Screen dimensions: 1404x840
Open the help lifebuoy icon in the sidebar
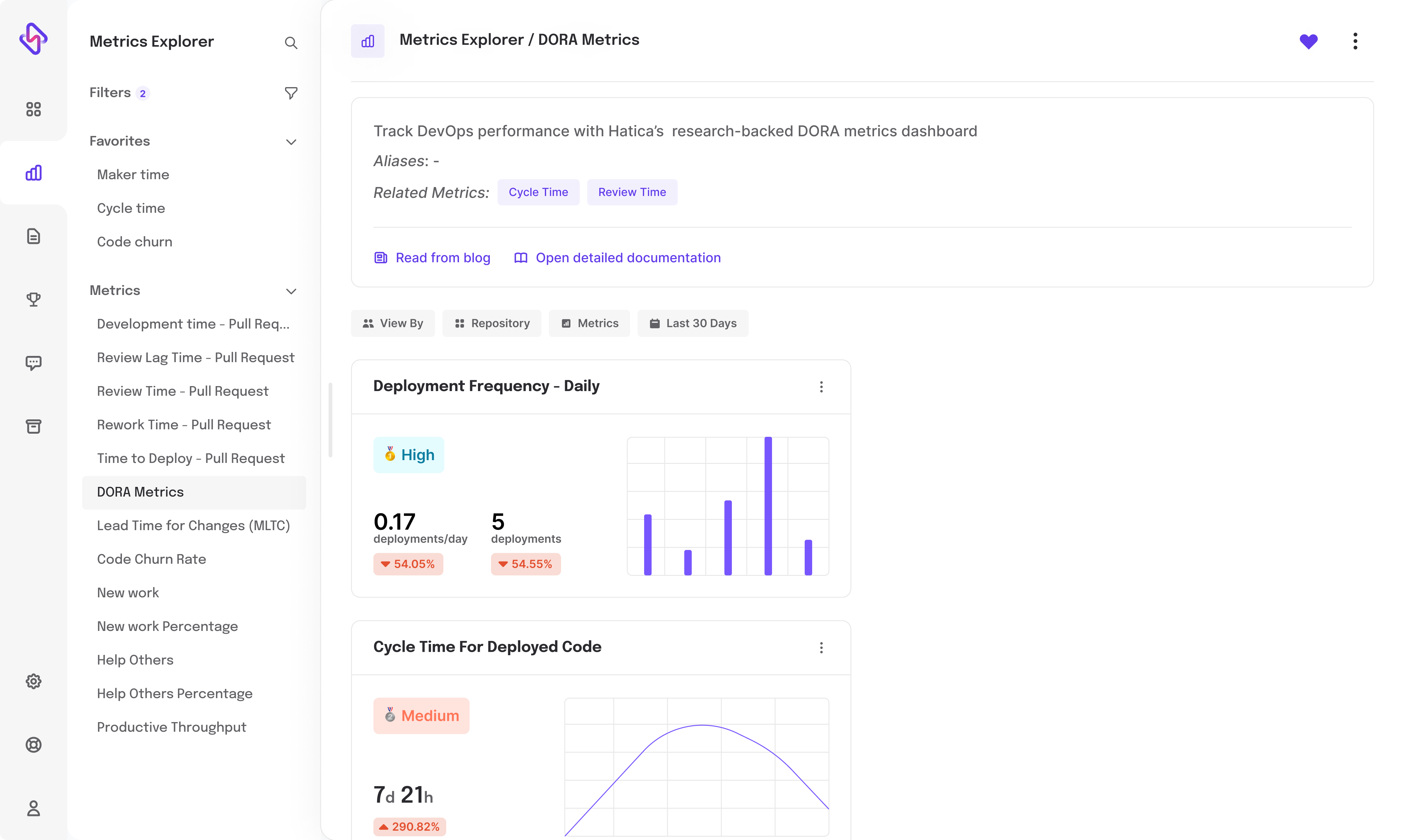point(33,744)
